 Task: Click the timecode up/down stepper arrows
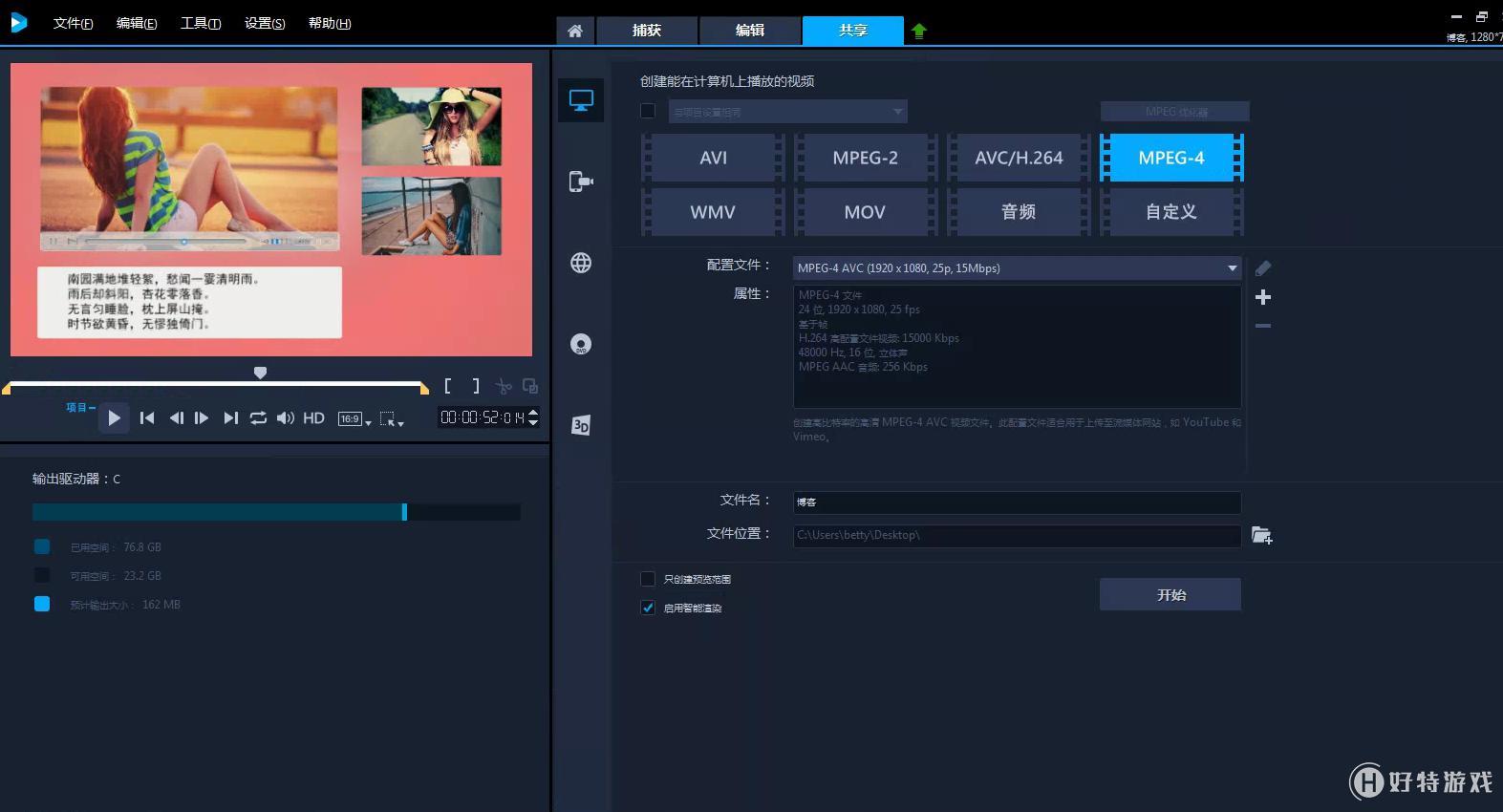tap(533, 417)
